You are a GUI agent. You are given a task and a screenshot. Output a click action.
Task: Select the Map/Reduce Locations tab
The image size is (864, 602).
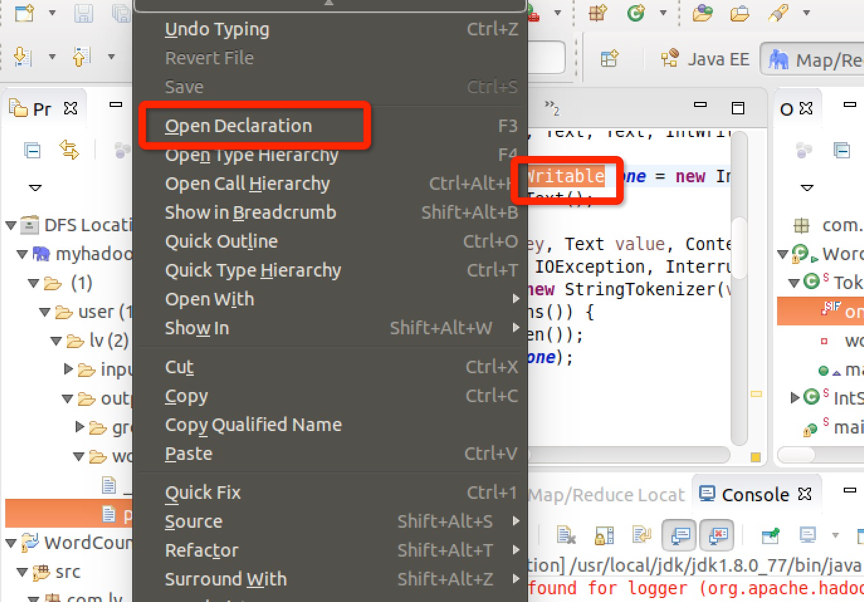click(606, 495)
